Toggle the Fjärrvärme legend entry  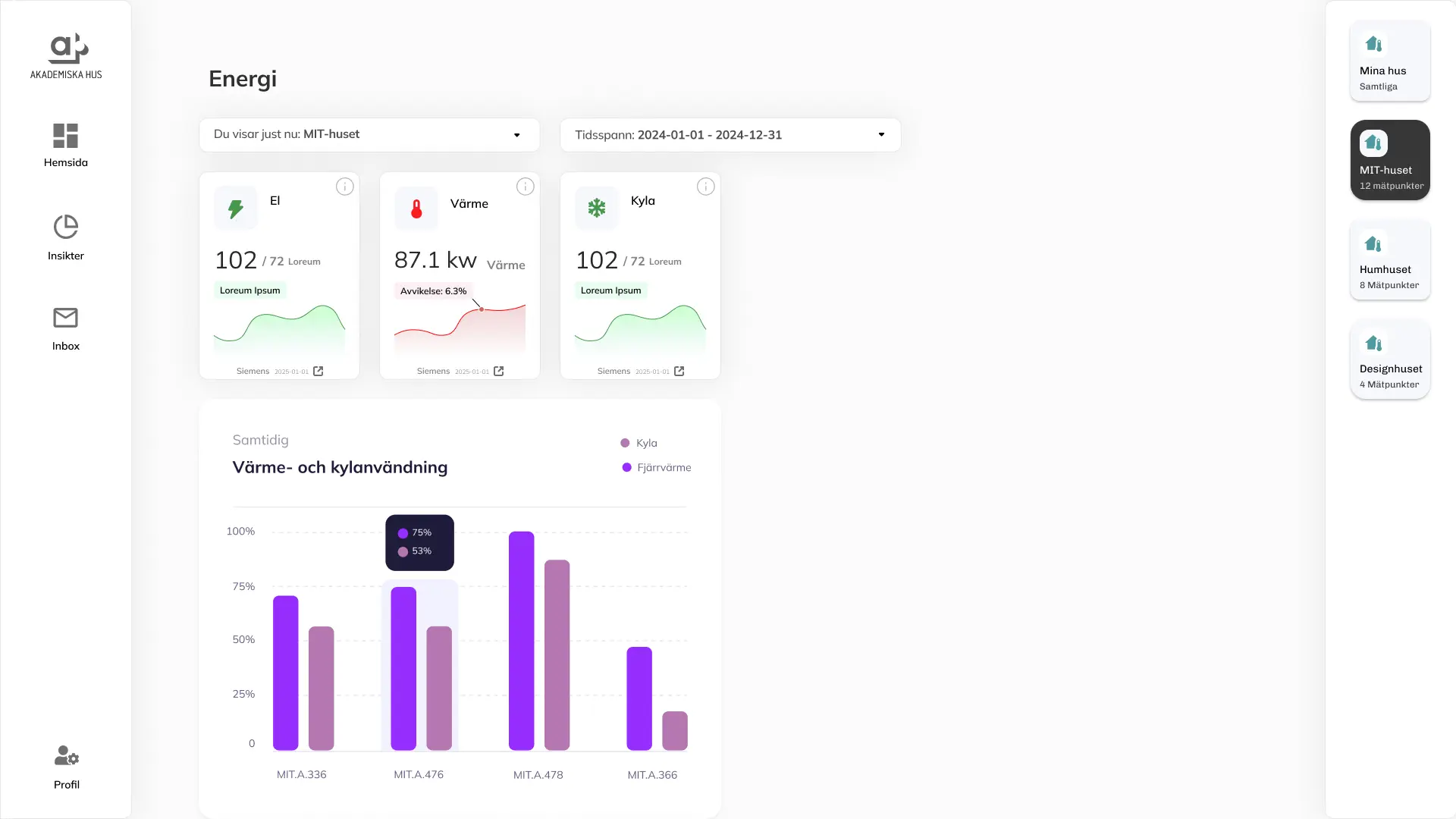[657, 467]
